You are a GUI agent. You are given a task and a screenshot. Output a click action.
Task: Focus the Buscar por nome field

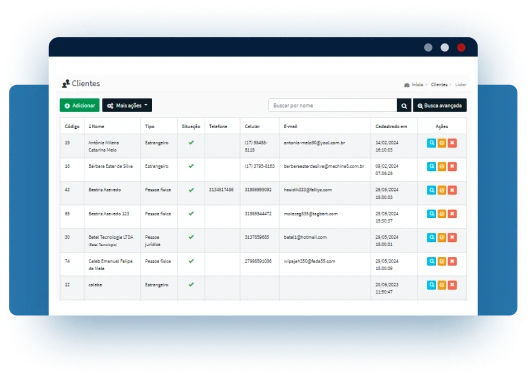[x=333, y=105]
